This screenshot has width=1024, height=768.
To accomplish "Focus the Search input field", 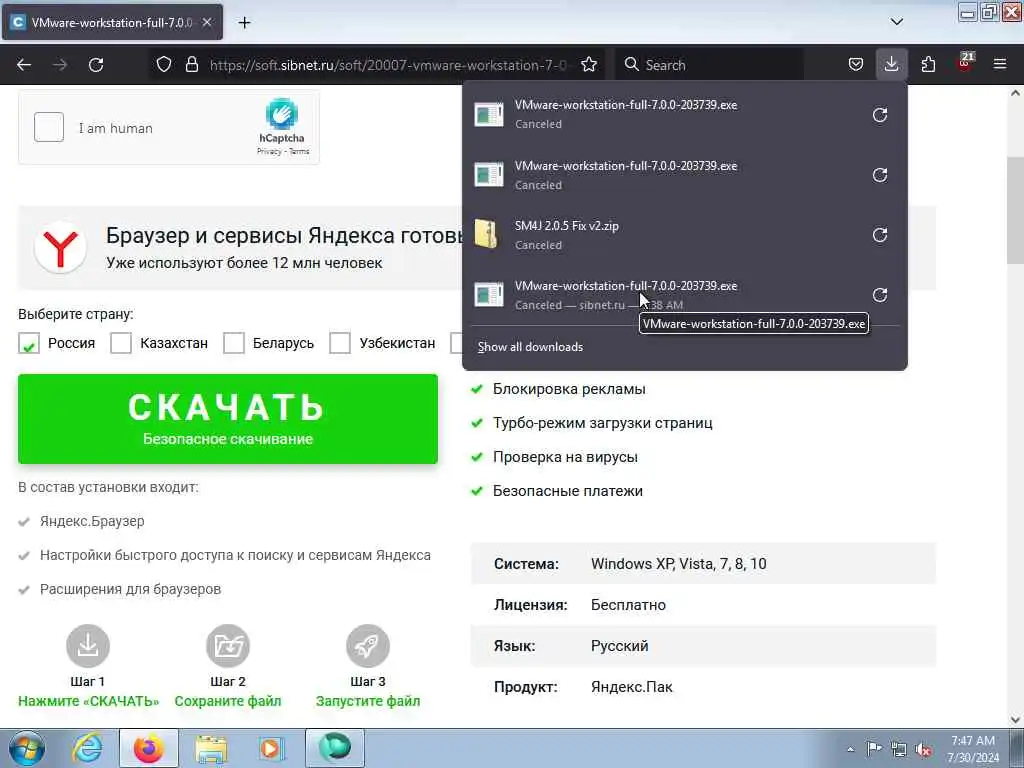I will click(711, 65).
